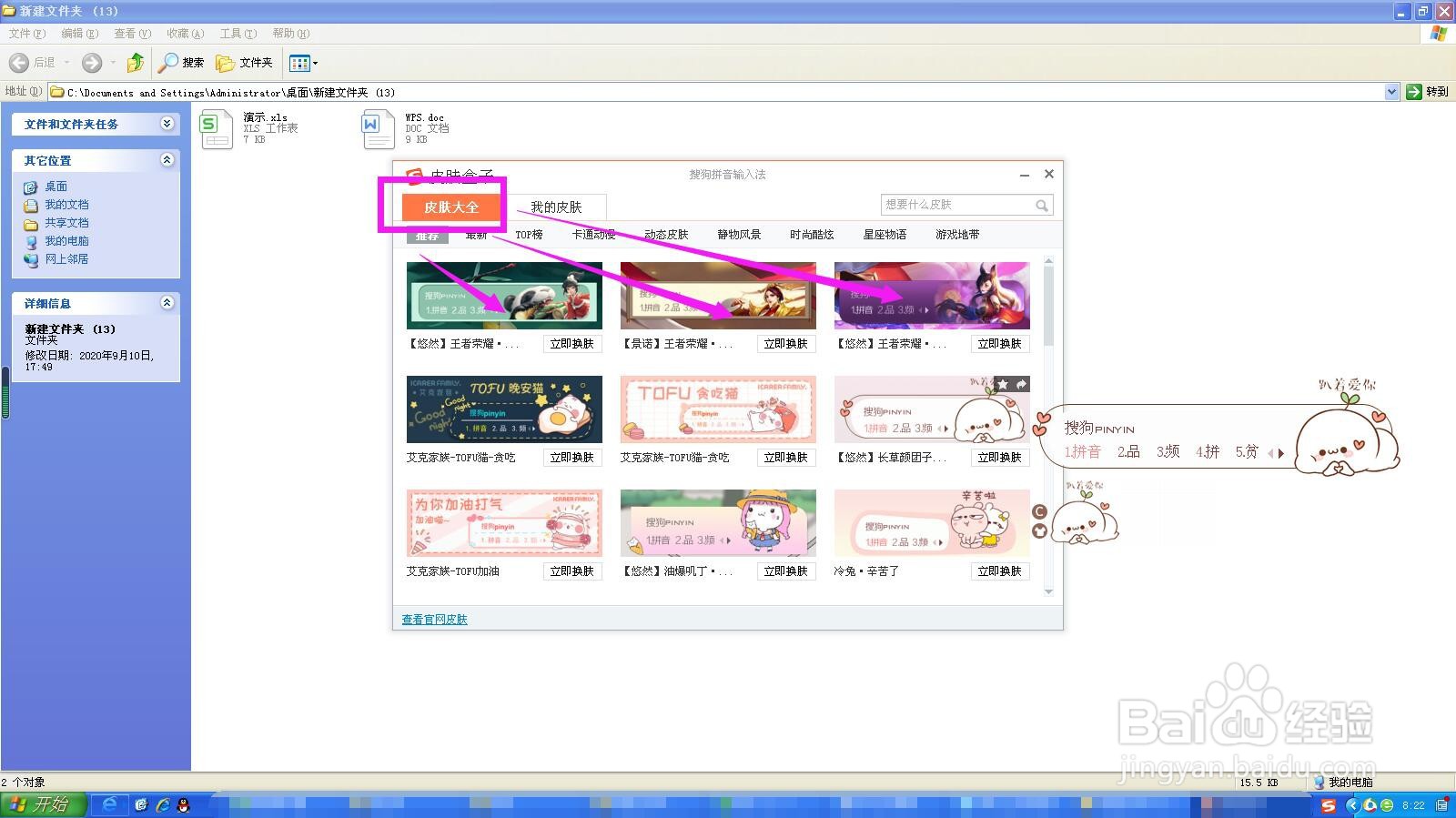Click the skin T-shirt icon on status bar
1456x818 pixels.
click(x=1040, y=530)
